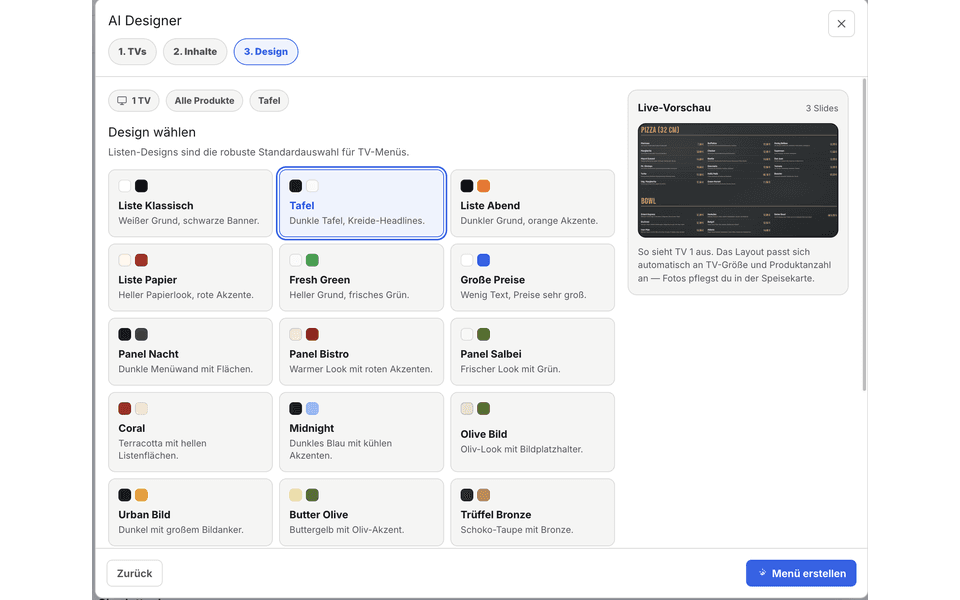Pick the Trüffel Bronze design card
The image size is (960, 600).
tap(533, 512)
